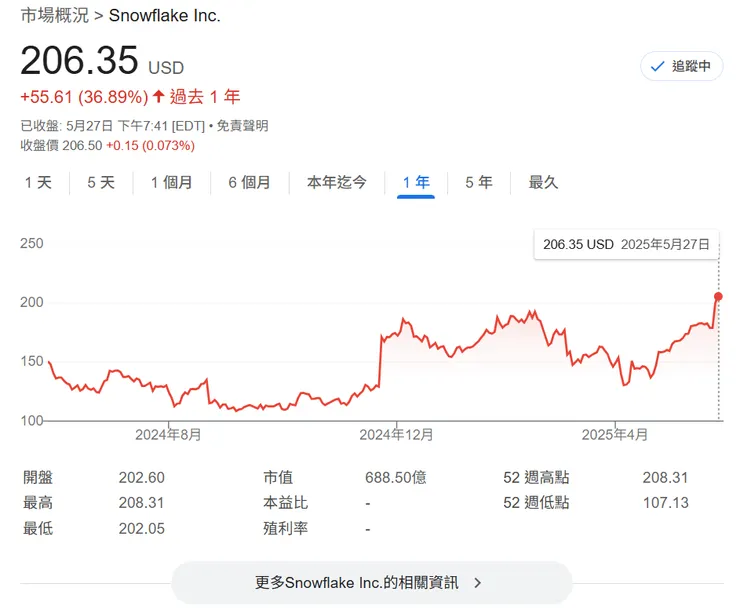Select the 1 天 time range tab
740x614 pixels.
tap(38, 183)
